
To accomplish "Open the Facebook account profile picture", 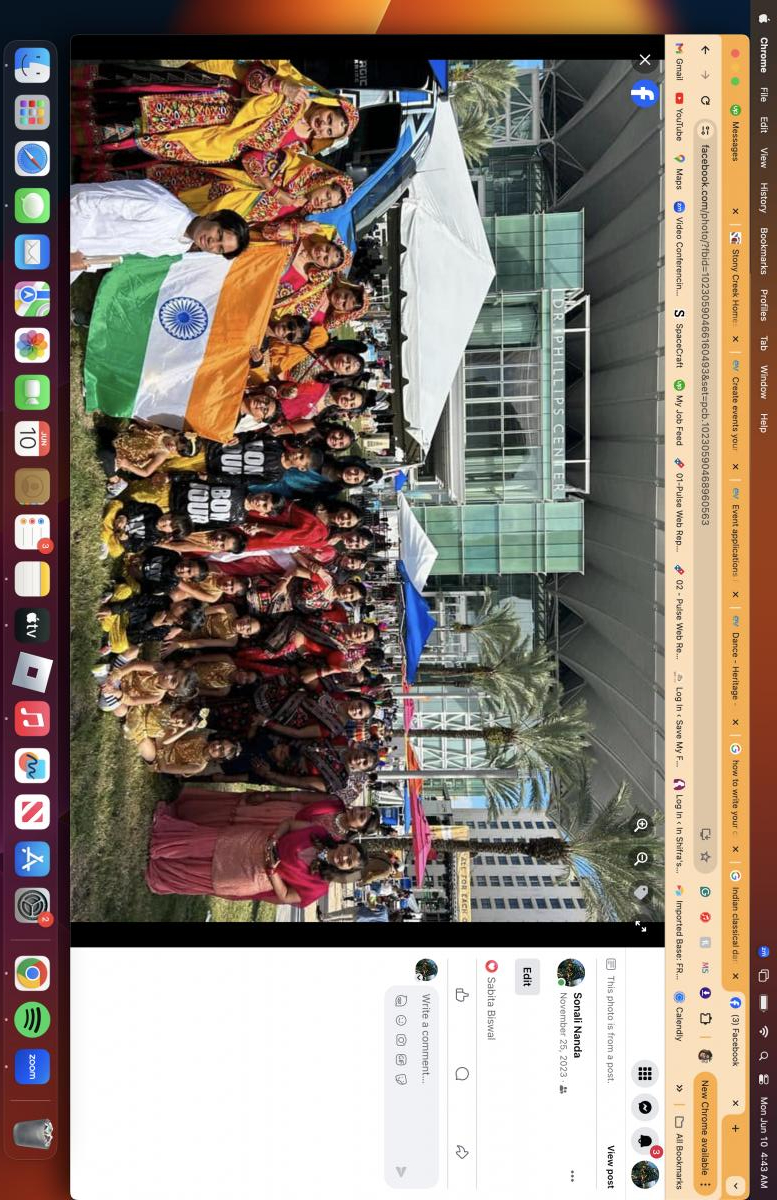I will (645, 1174).
